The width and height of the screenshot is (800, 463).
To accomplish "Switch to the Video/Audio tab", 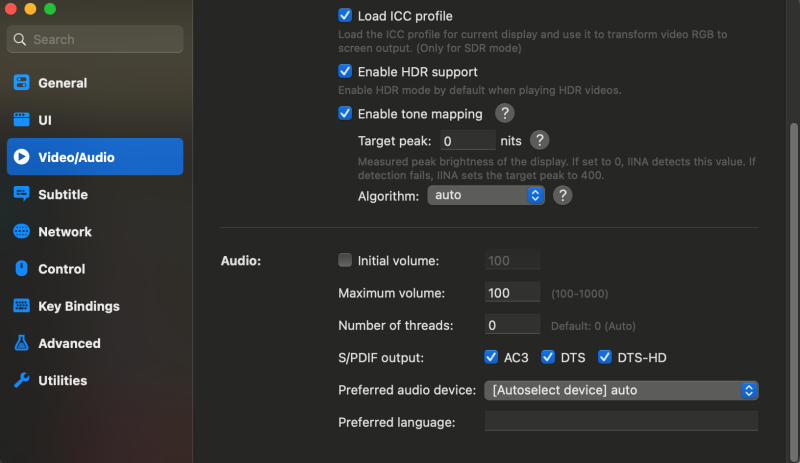I will pos(95,157).
